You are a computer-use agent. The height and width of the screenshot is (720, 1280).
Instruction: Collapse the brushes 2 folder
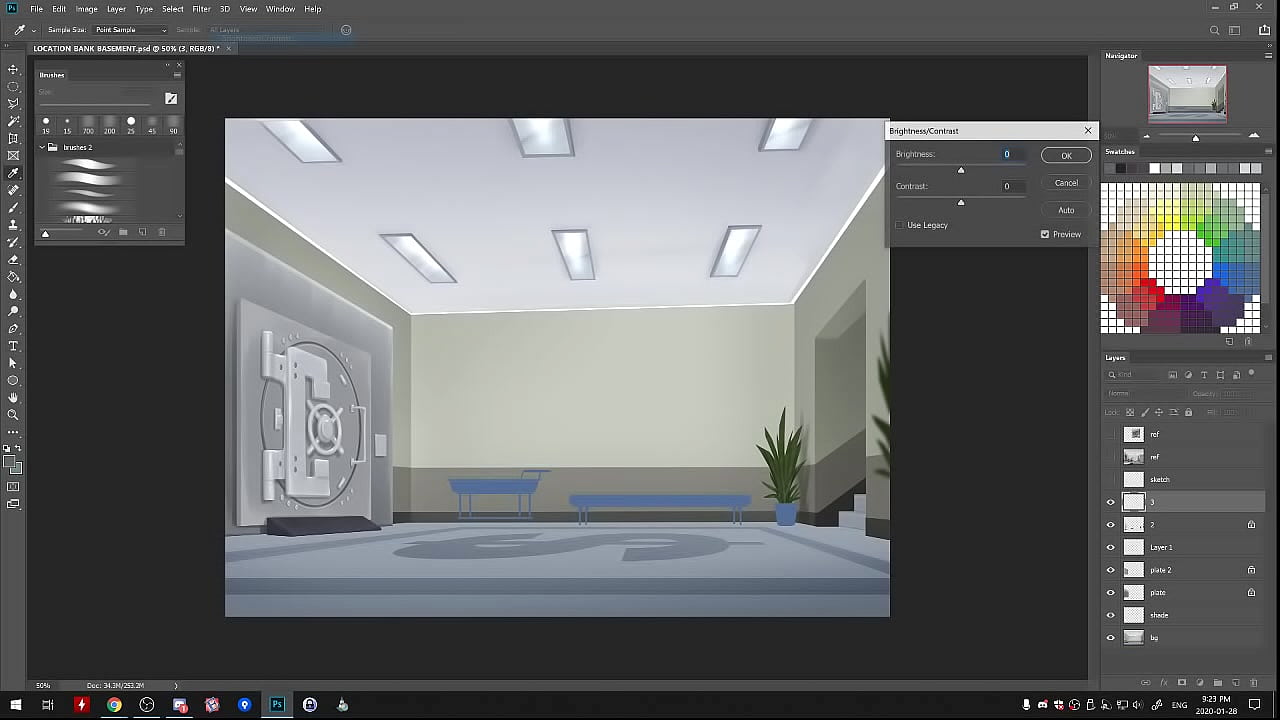42,147
